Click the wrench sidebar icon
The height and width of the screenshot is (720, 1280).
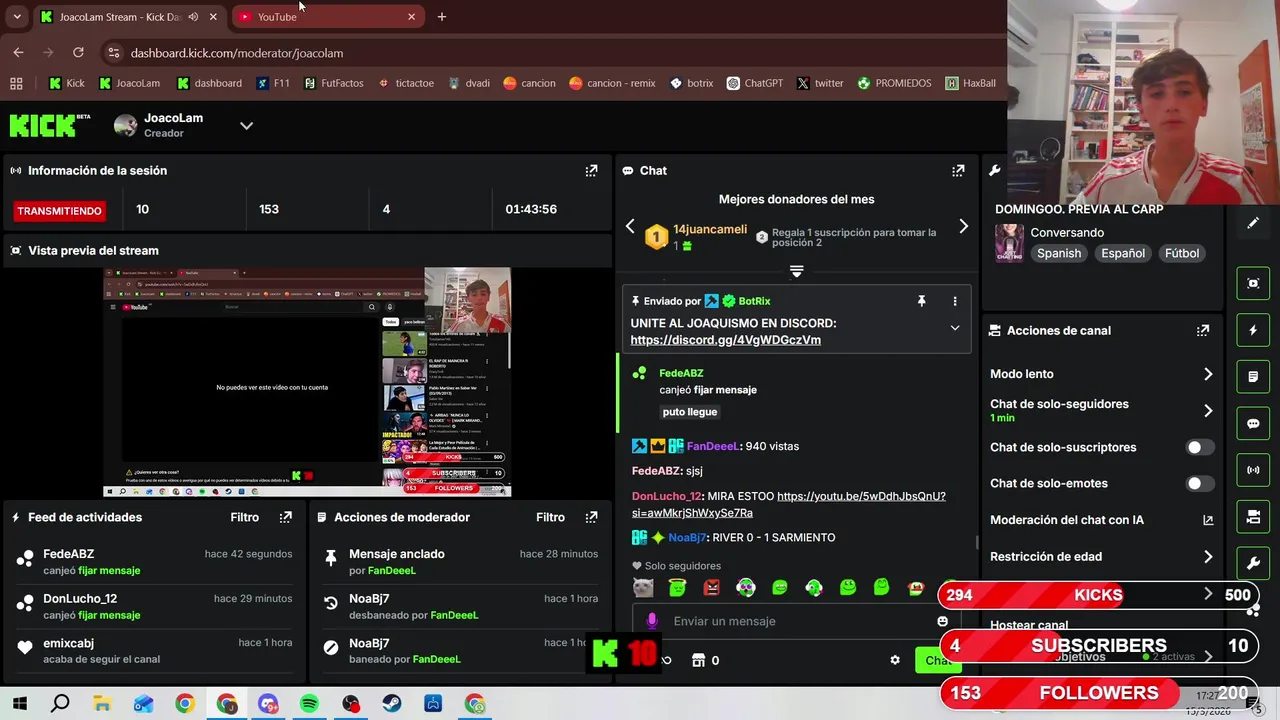tap(1253, 563)
